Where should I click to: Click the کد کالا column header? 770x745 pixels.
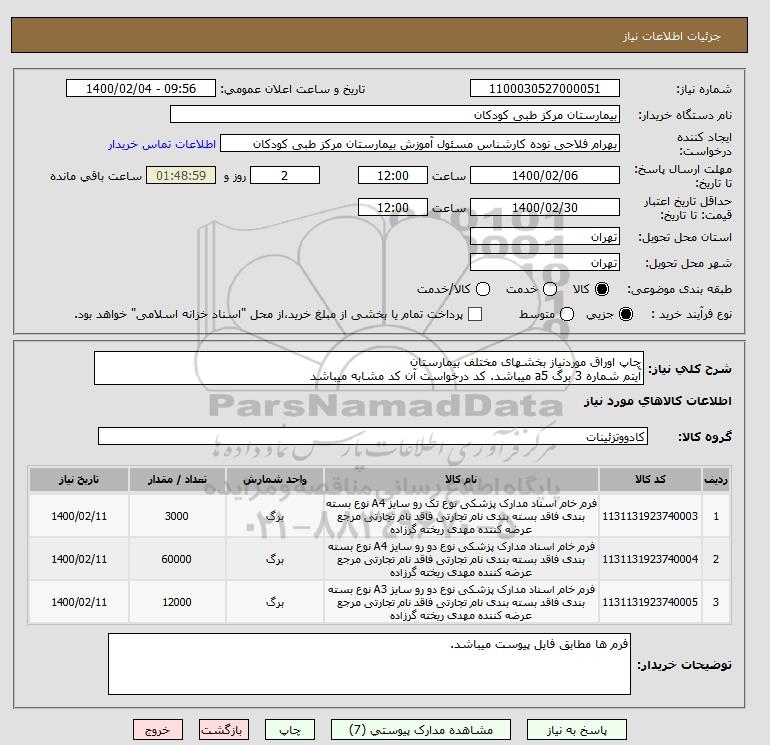tap(650, 480)
